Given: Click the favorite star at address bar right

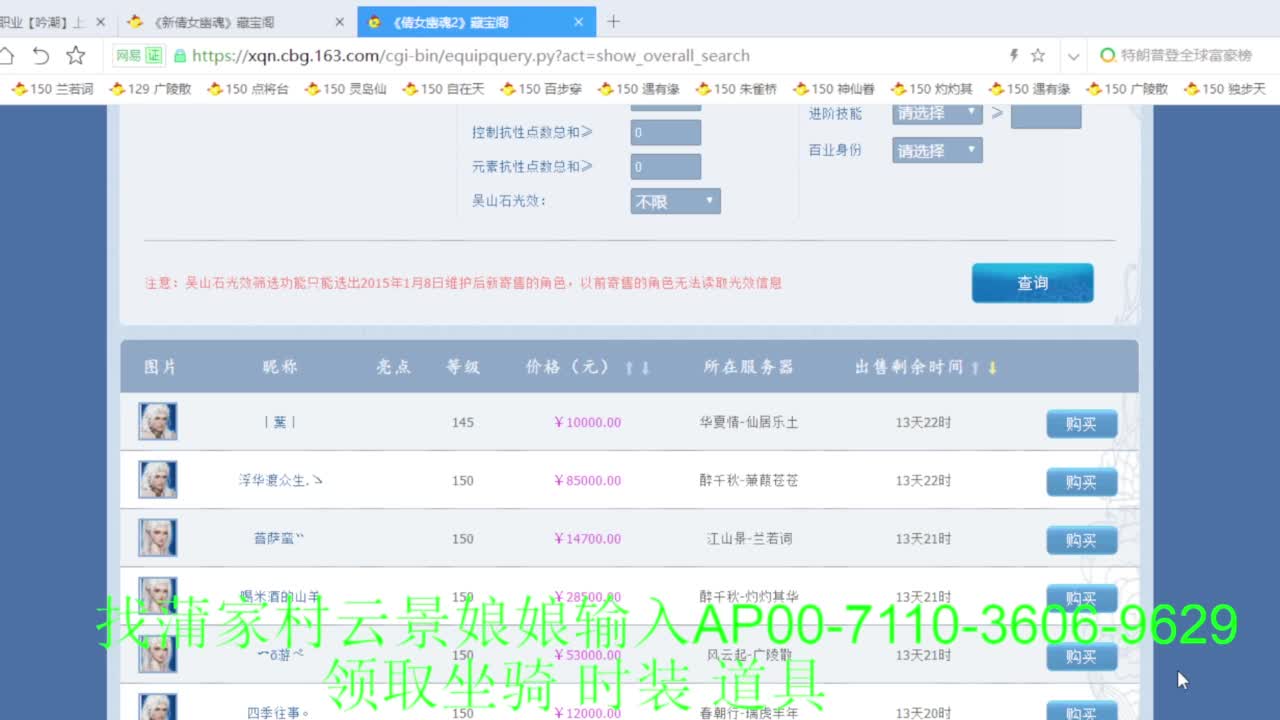Looking at the screenshot, I should coord(1038,56).
